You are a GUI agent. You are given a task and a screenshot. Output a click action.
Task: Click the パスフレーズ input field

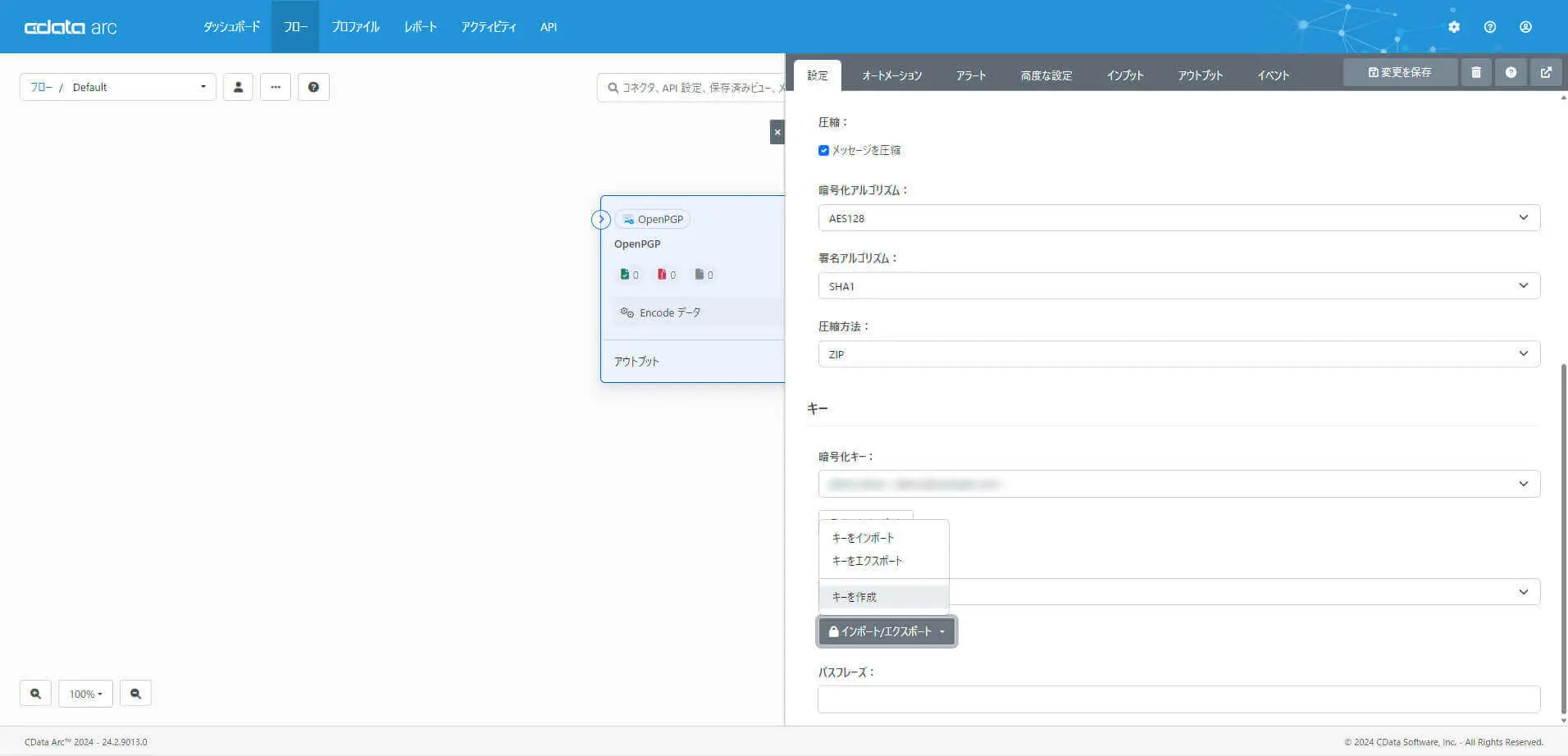[x=1179, y=699]
